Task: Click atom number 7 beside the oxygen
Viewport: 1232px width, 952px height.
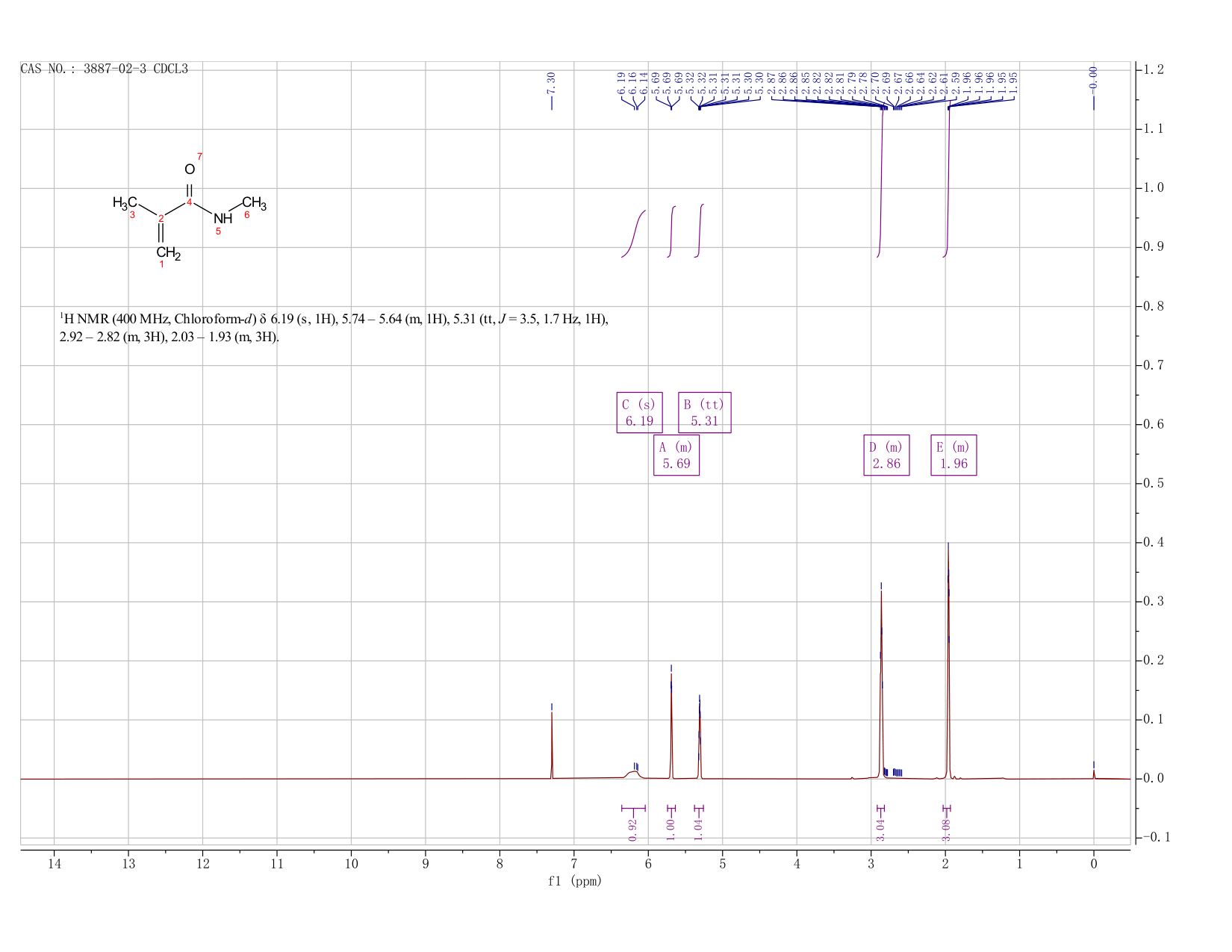Action: coord(200,156)
